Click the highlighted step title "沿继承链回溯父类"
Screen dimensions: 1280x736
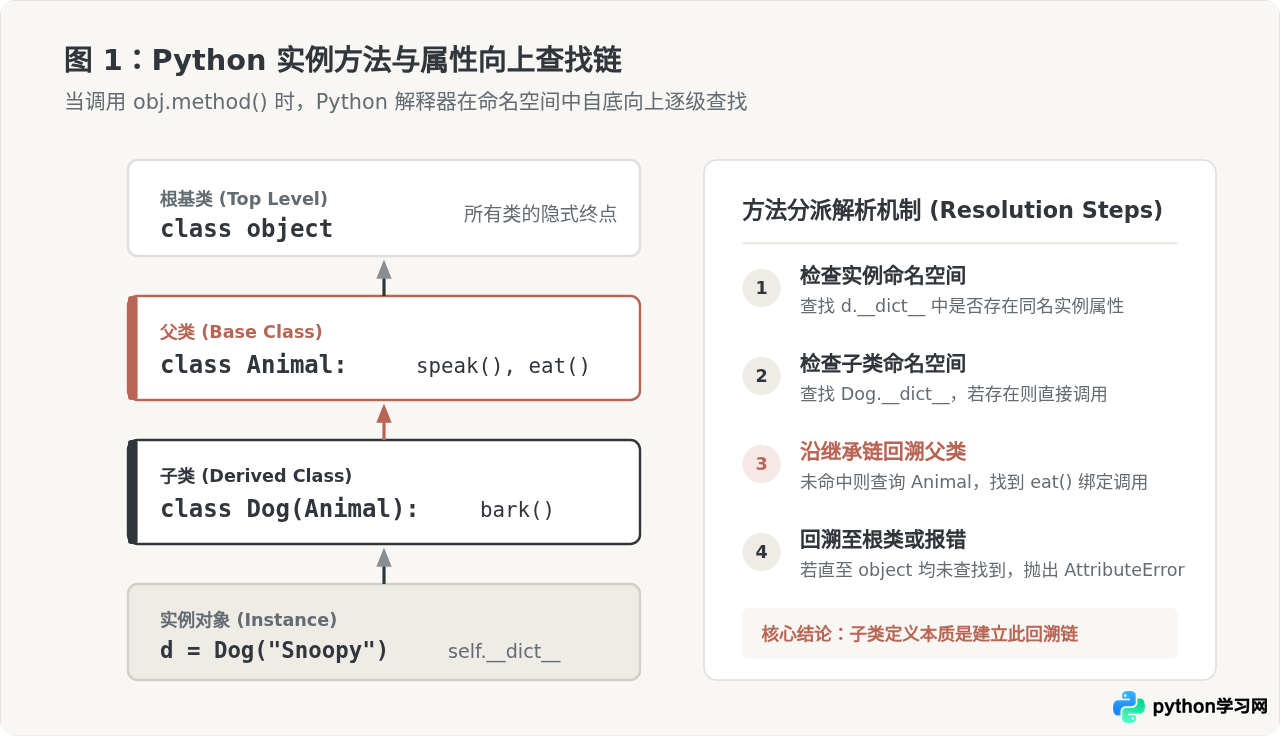883,452
